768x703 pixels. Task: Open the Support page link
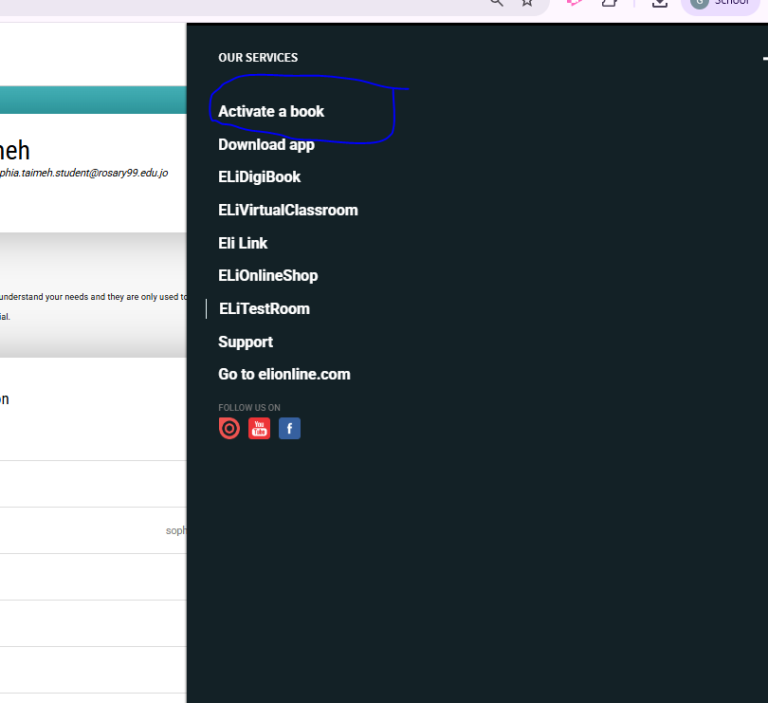(x=245, y=341)
